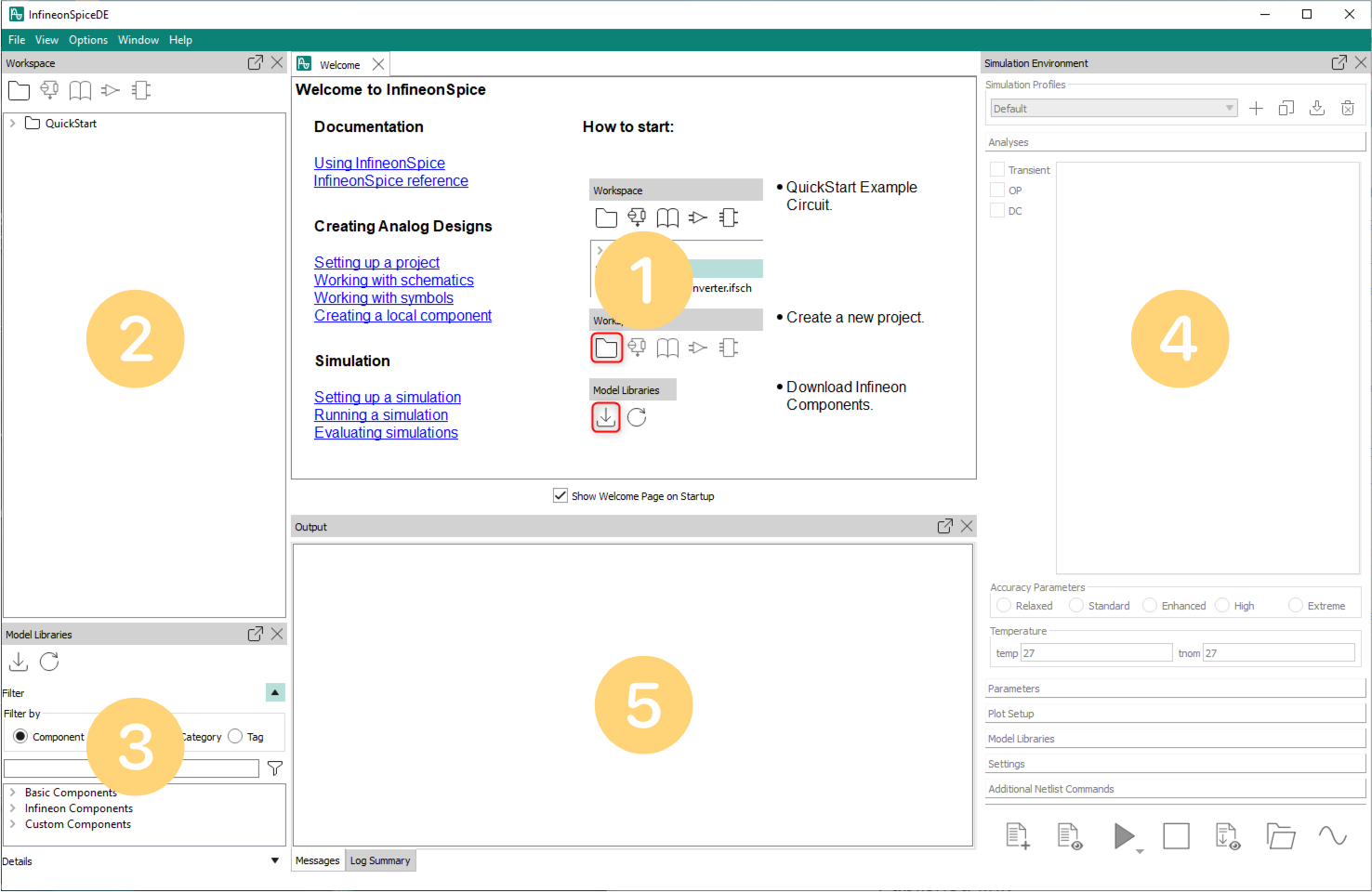Open the waveform viewer sine icon
Viewport: 1372px width, 892px height.
pyautogui.click(x=1333, y=836)
